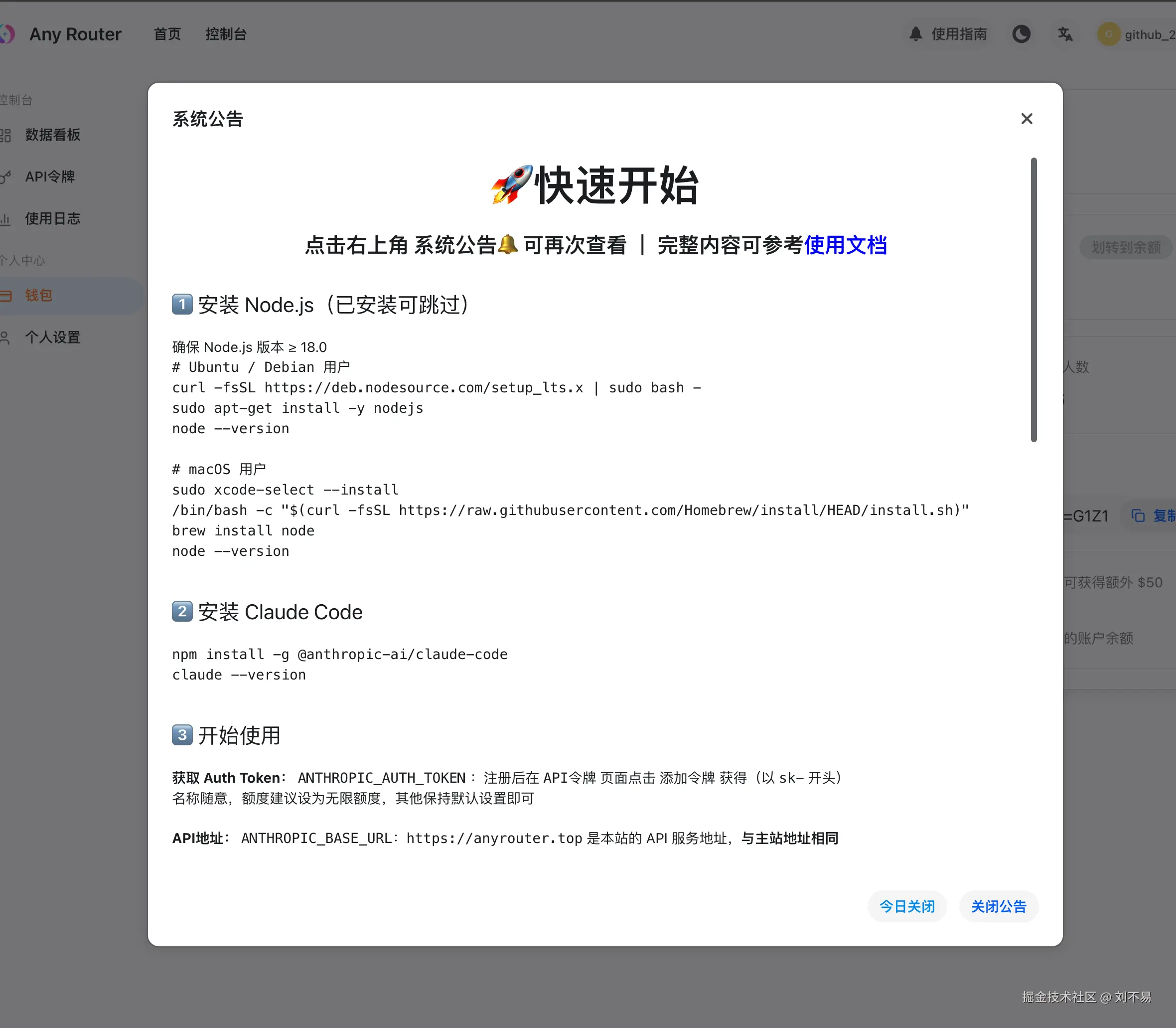Go to 首页 in top navigation
The width and height of the screenshot is (1176, 1028).
(167, 34)
